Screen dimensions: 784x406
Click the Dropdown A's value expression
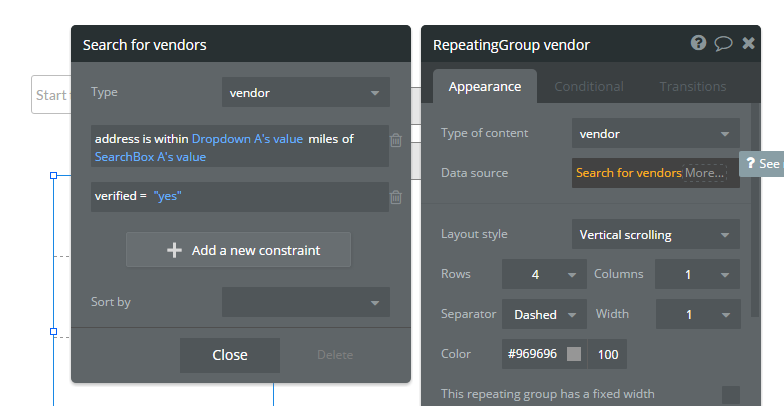(x=247, y=139)
